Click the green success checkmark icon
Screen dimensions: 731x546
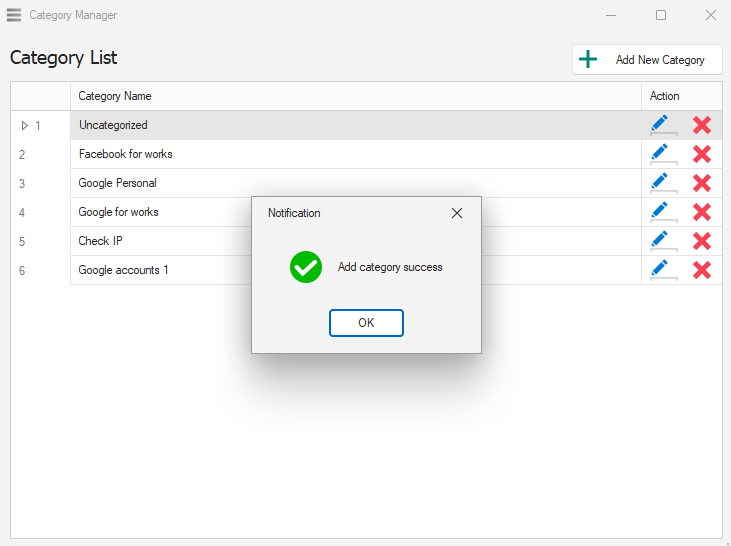[305, 267]
